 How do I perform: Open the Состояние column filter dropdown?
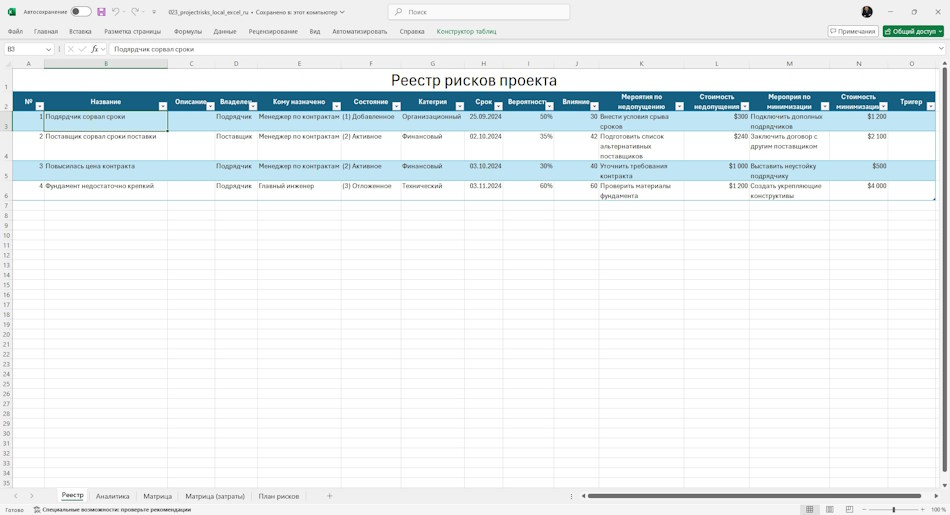396,106
